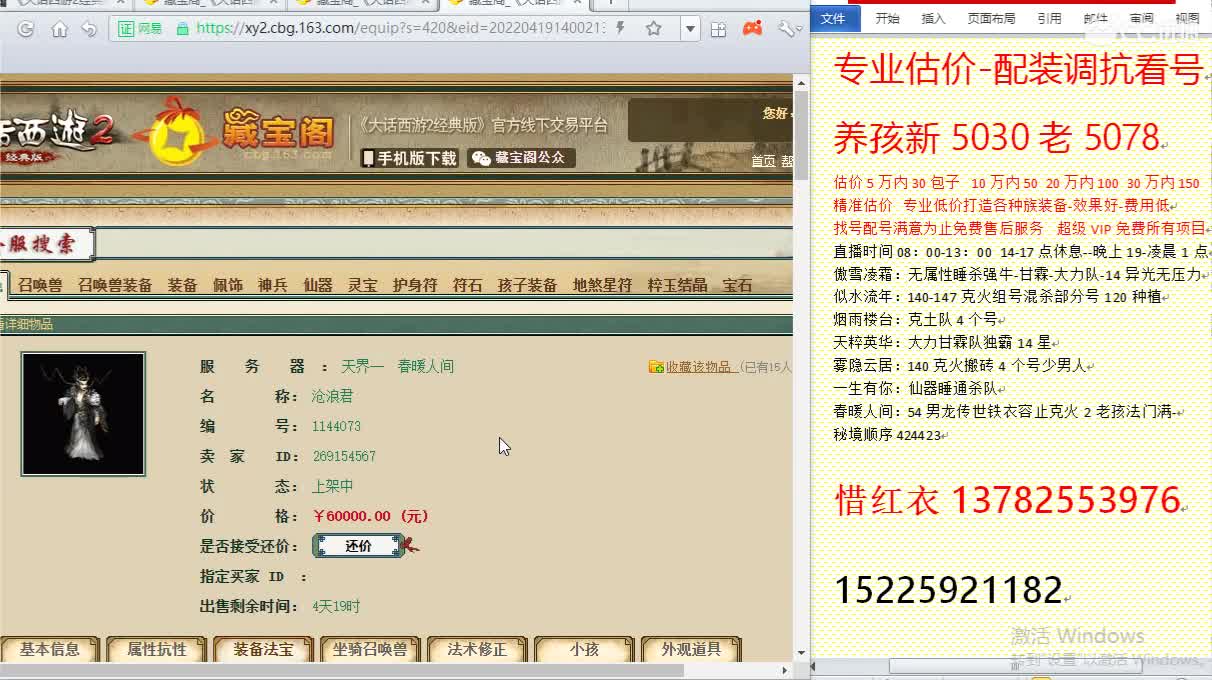Open the 神兵 category tab
This screenshot has height=680, width=1212.
click(x=272, y=285)
